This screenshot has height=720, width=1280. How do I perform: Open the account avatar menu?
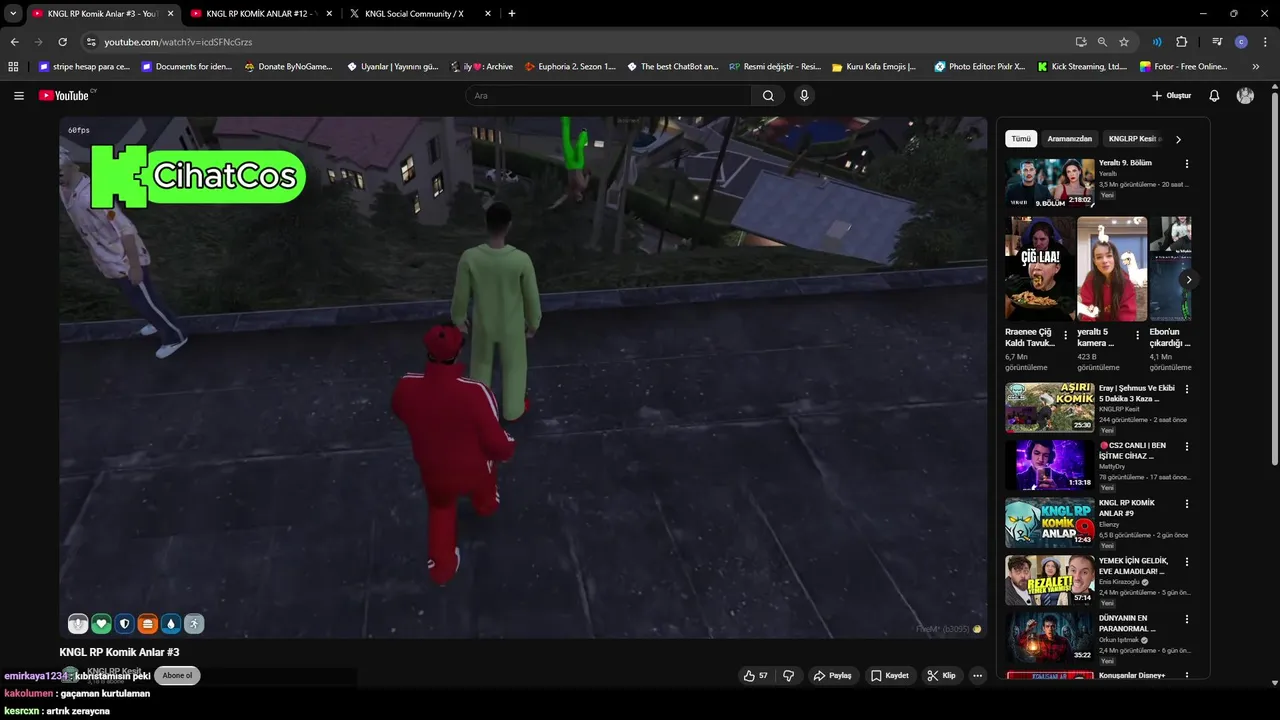[x=1245, y=96]
